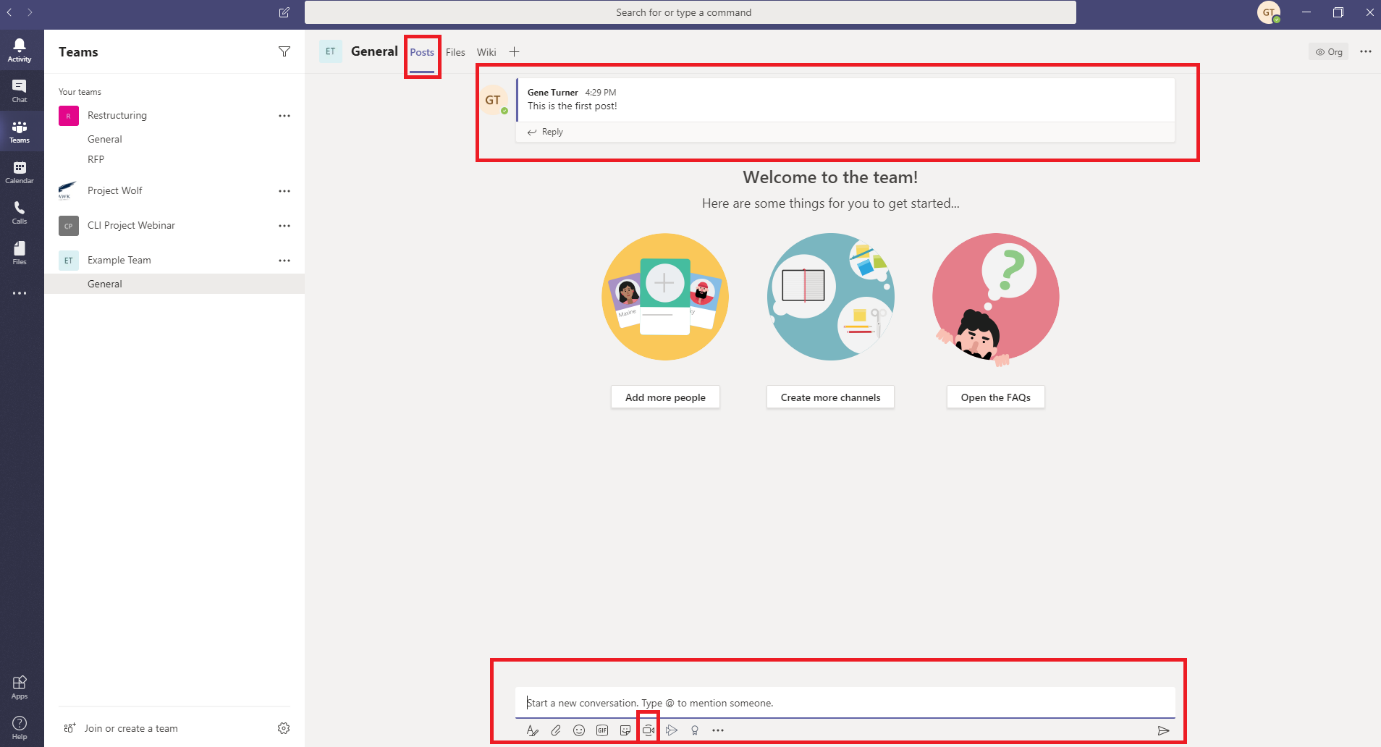This screenshot has height=747, width=1381.
Task: Open the sticker picker
Action: click(x=625, y=730)
